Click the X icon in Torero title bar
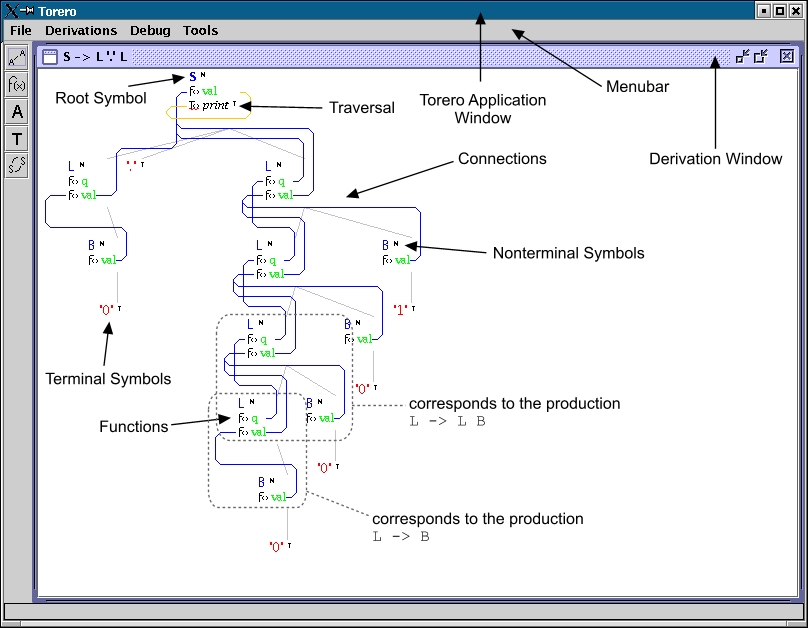Image resolution: width=808 pixels, height=628 pixels. pyautogui.click(x=12, y=10)
